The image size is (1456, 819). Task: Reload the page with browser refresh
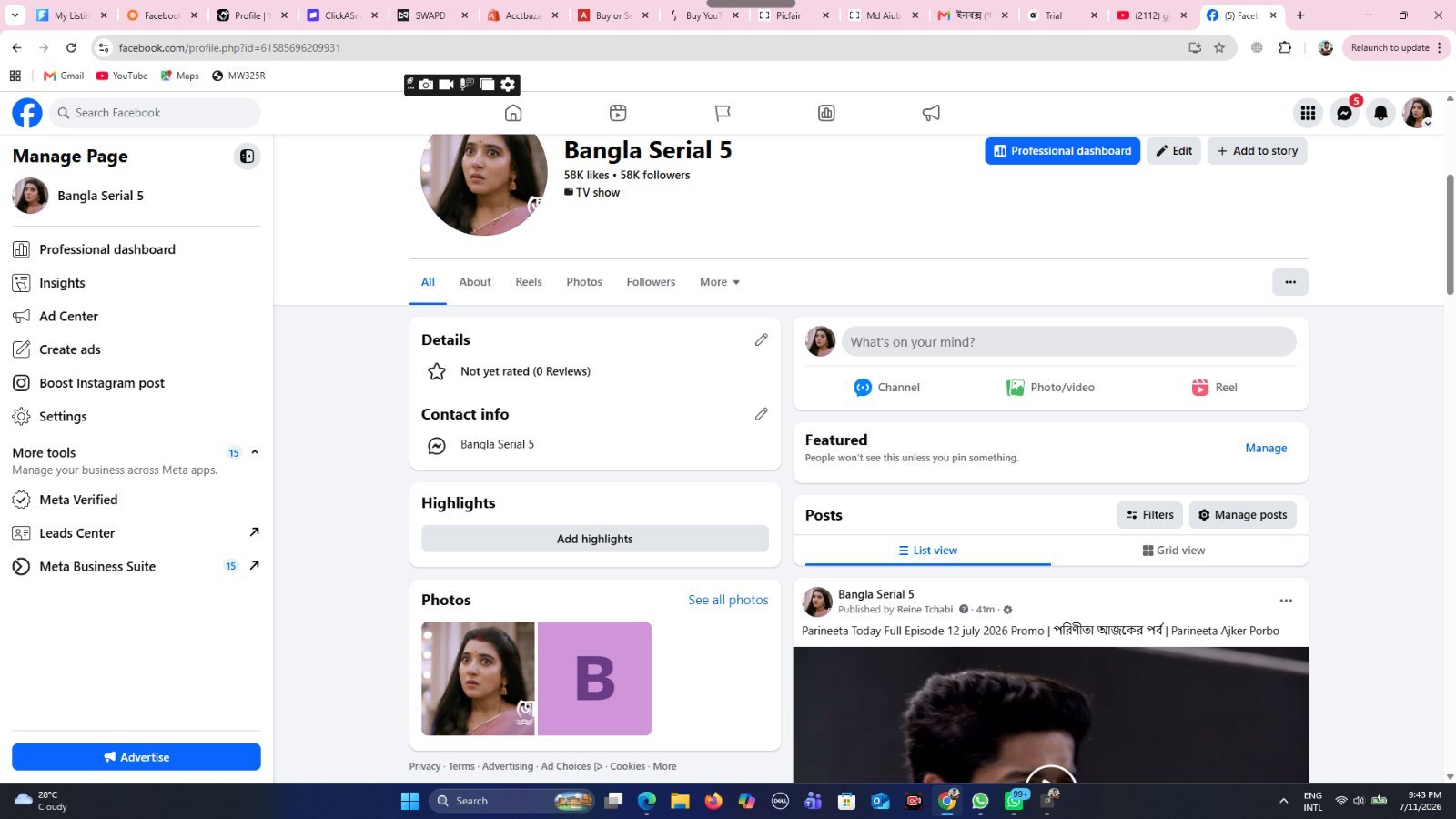click(71, 47)
